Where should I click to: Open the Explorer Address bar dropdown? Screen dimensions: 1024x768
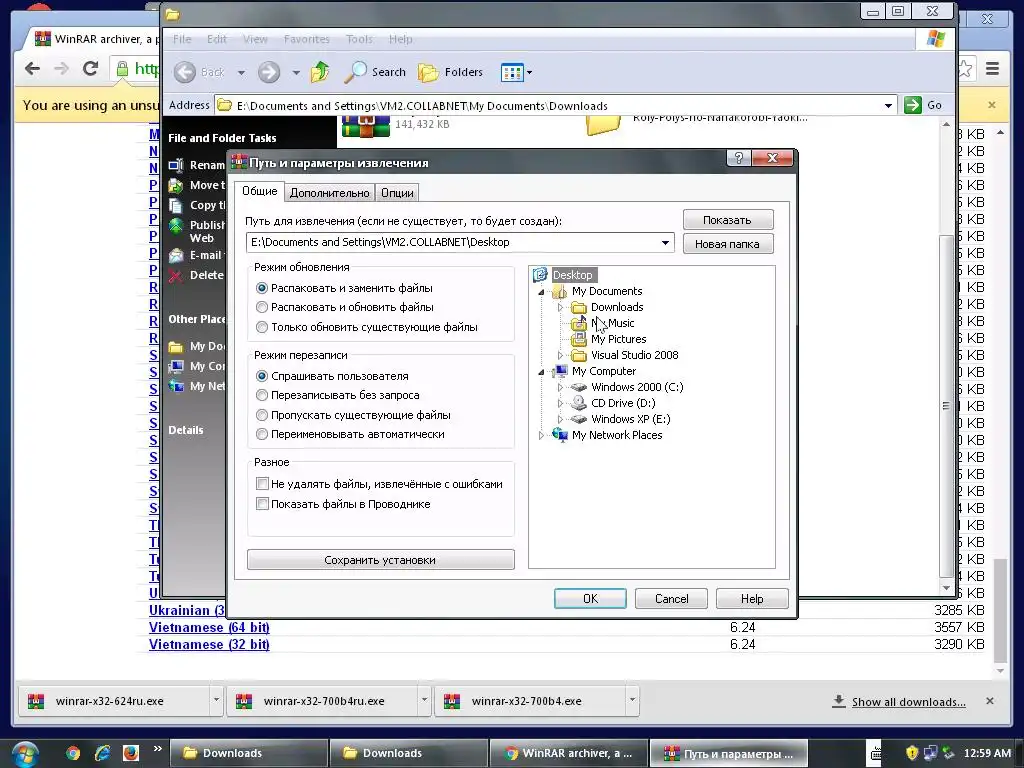coord(888,105)
